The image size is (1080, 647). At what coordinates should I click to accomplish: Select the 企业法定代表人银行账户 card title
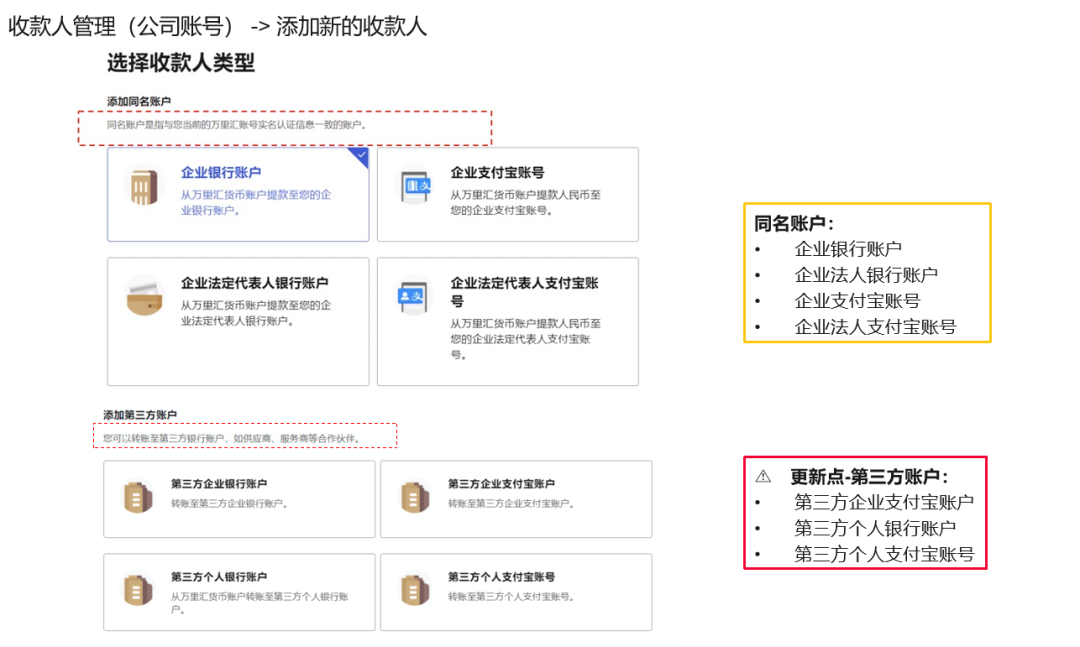(x=254, y=283)
